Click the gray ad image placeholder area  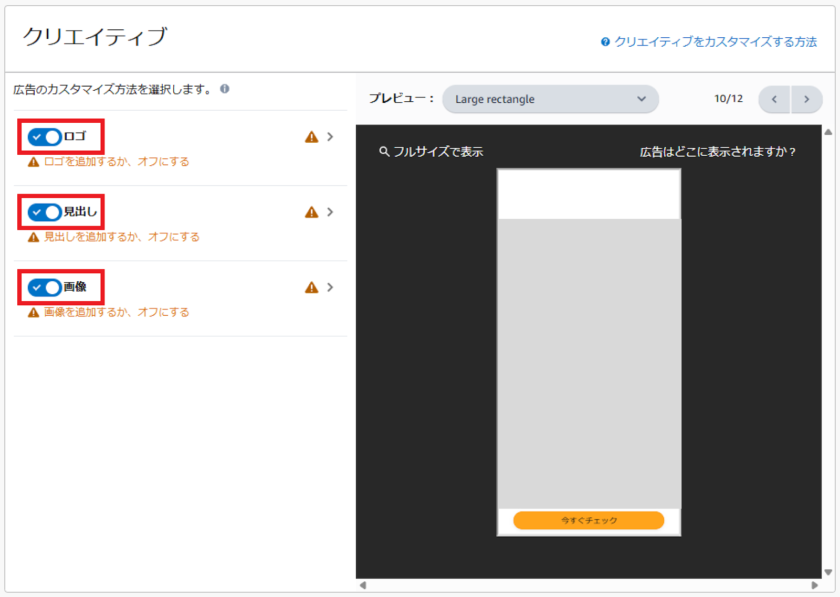588,362
